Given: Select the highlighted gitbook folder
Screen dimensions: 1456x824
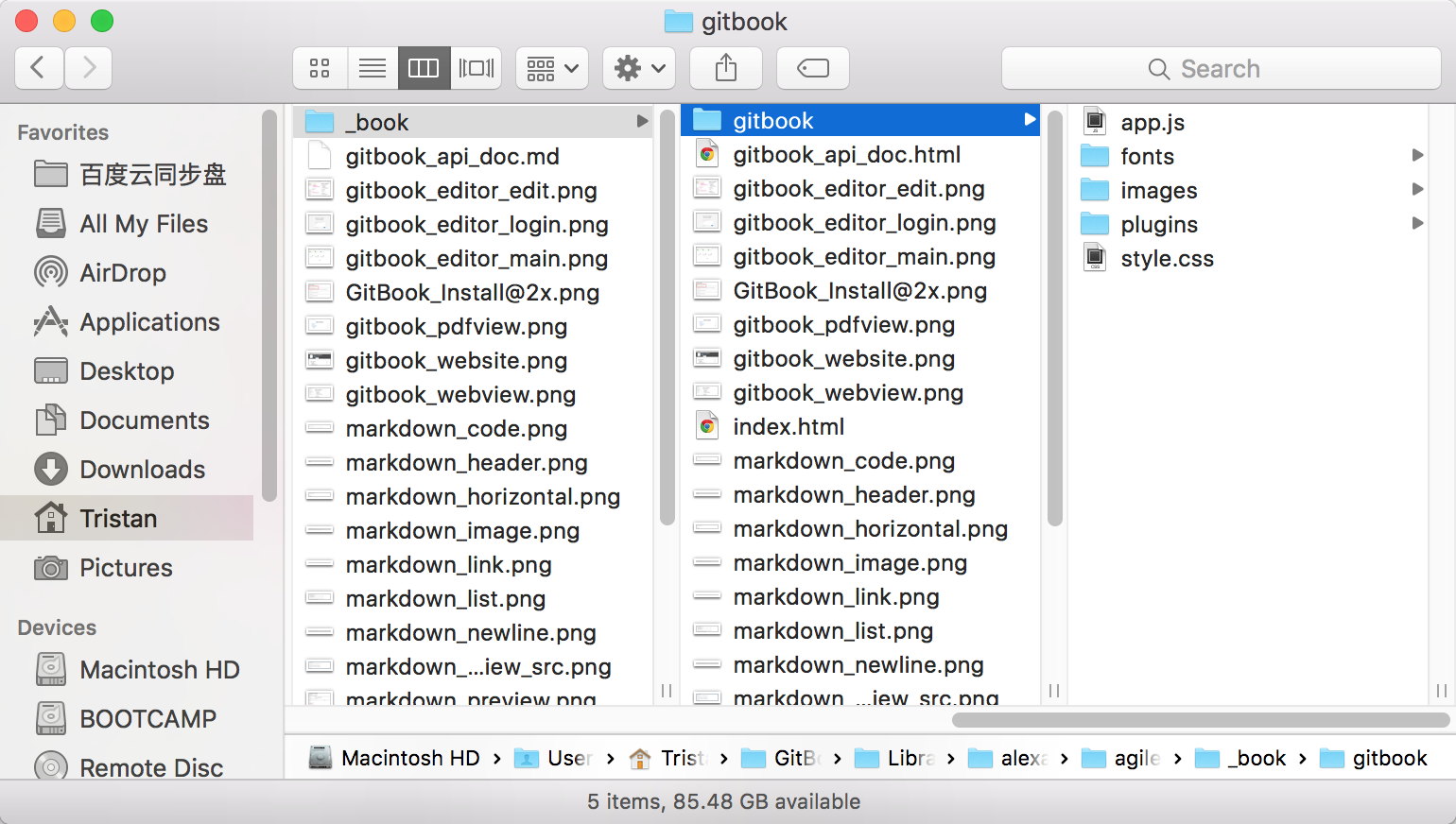Looking at the screenshot, I should pos(859,120).
